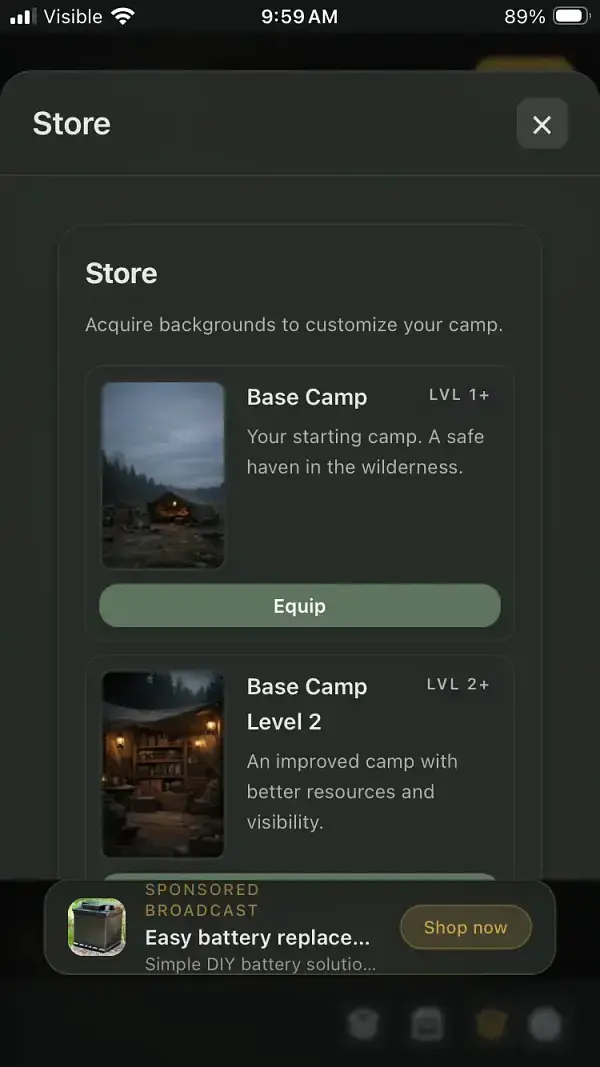Image resolution: width=600 pixels, height=1067 pixels.
Task: Select the LVL 1+ badge
Action: click(x=459, y=395)
